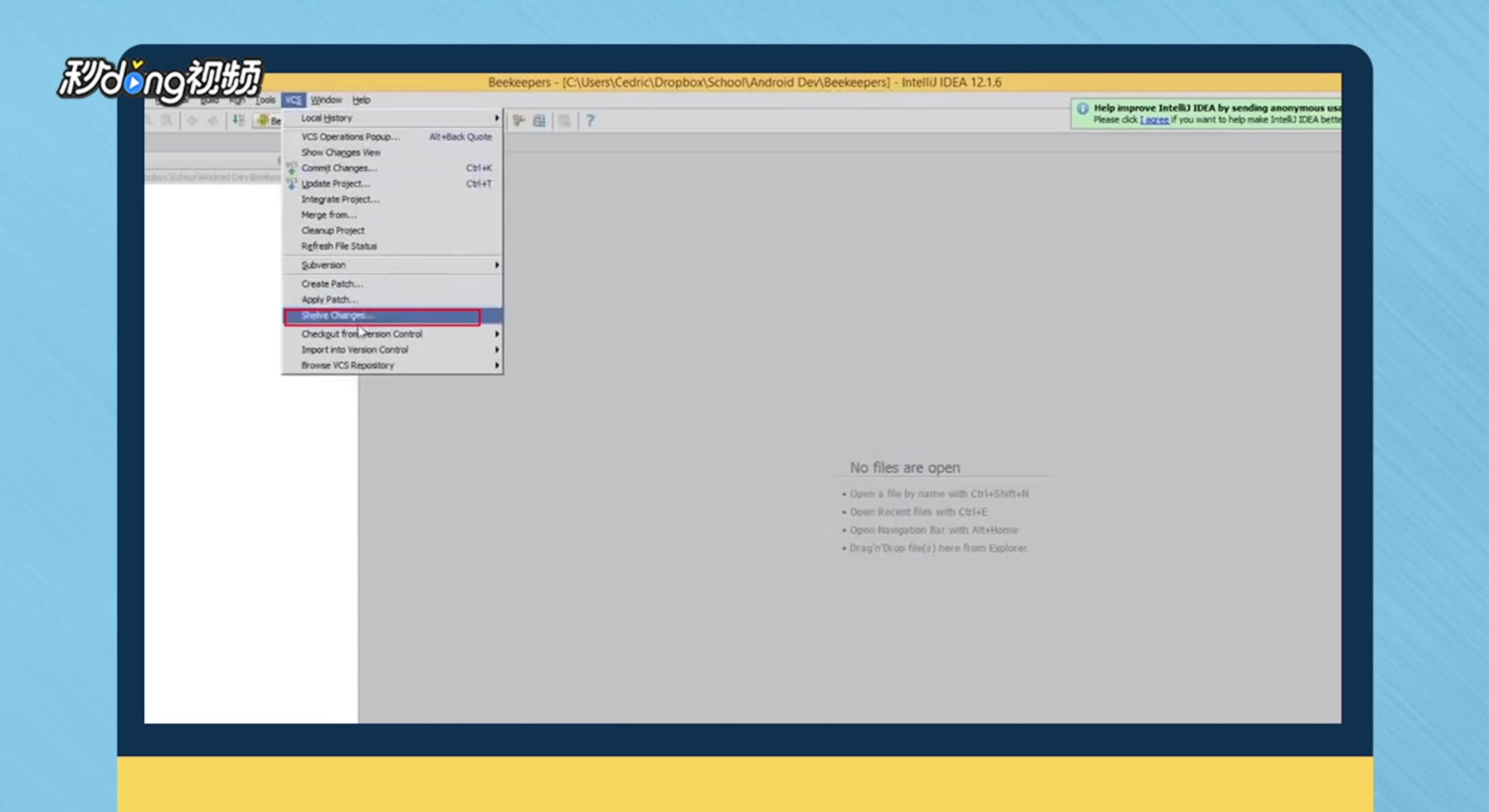
Task: Click the Open Navigation Bar hint
Action: pos(933,530)
